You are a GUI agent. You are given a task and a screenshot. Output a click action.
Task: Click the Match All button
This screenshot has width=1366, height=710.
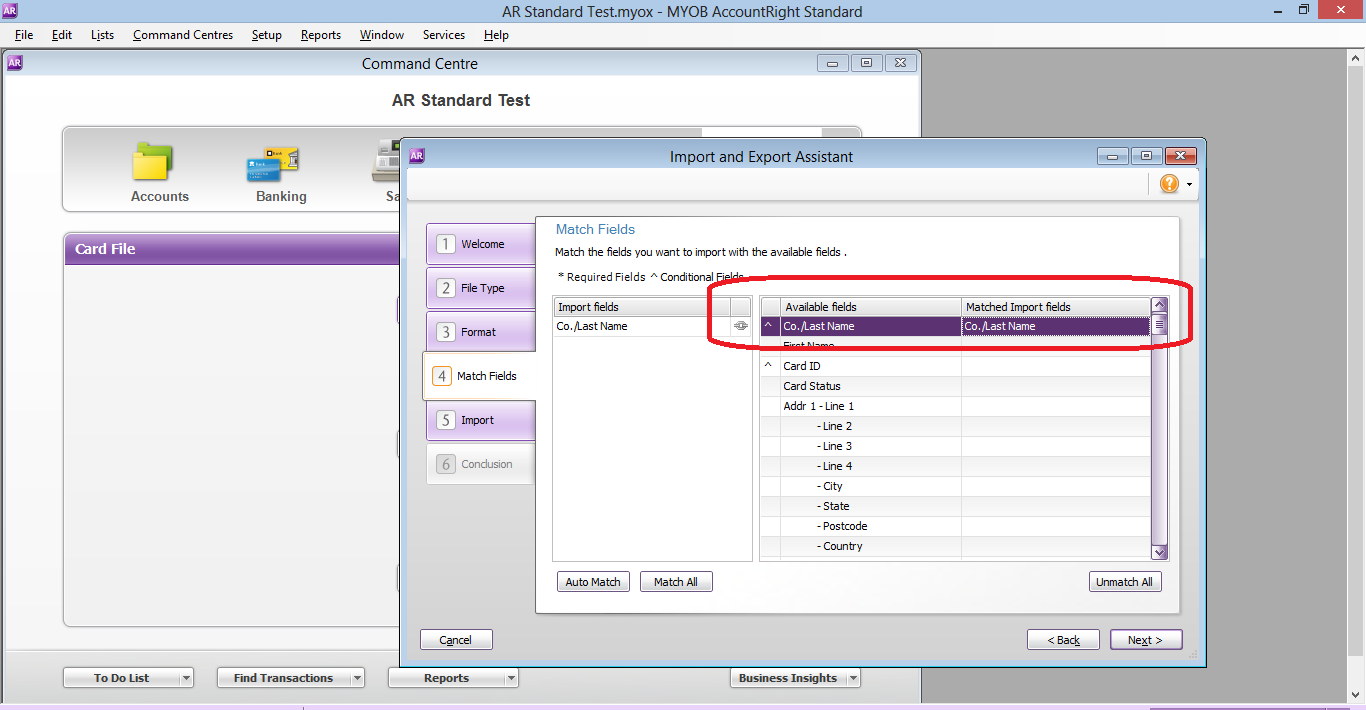point(676,582)
